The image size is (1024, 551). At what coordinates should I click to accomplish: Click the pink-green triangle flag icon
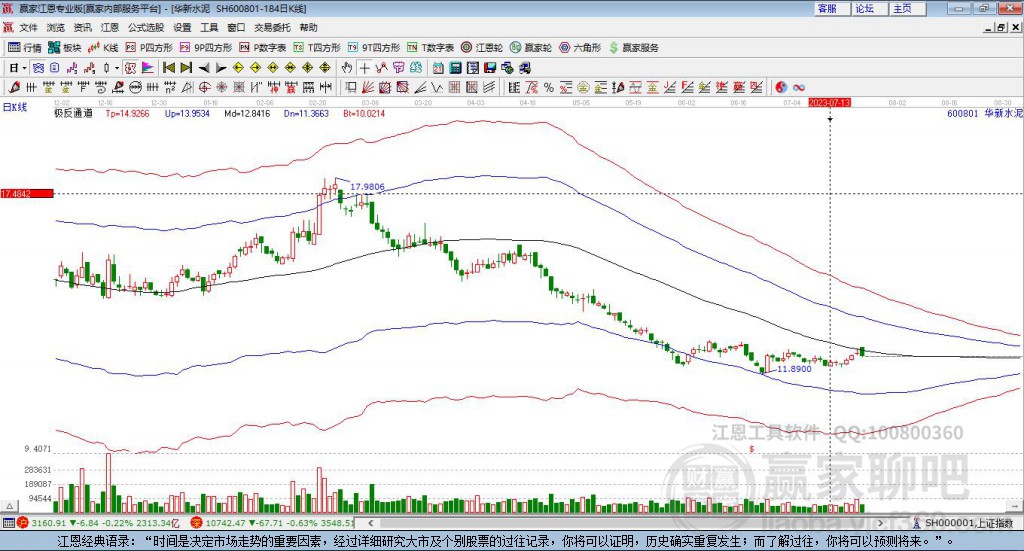148,68
